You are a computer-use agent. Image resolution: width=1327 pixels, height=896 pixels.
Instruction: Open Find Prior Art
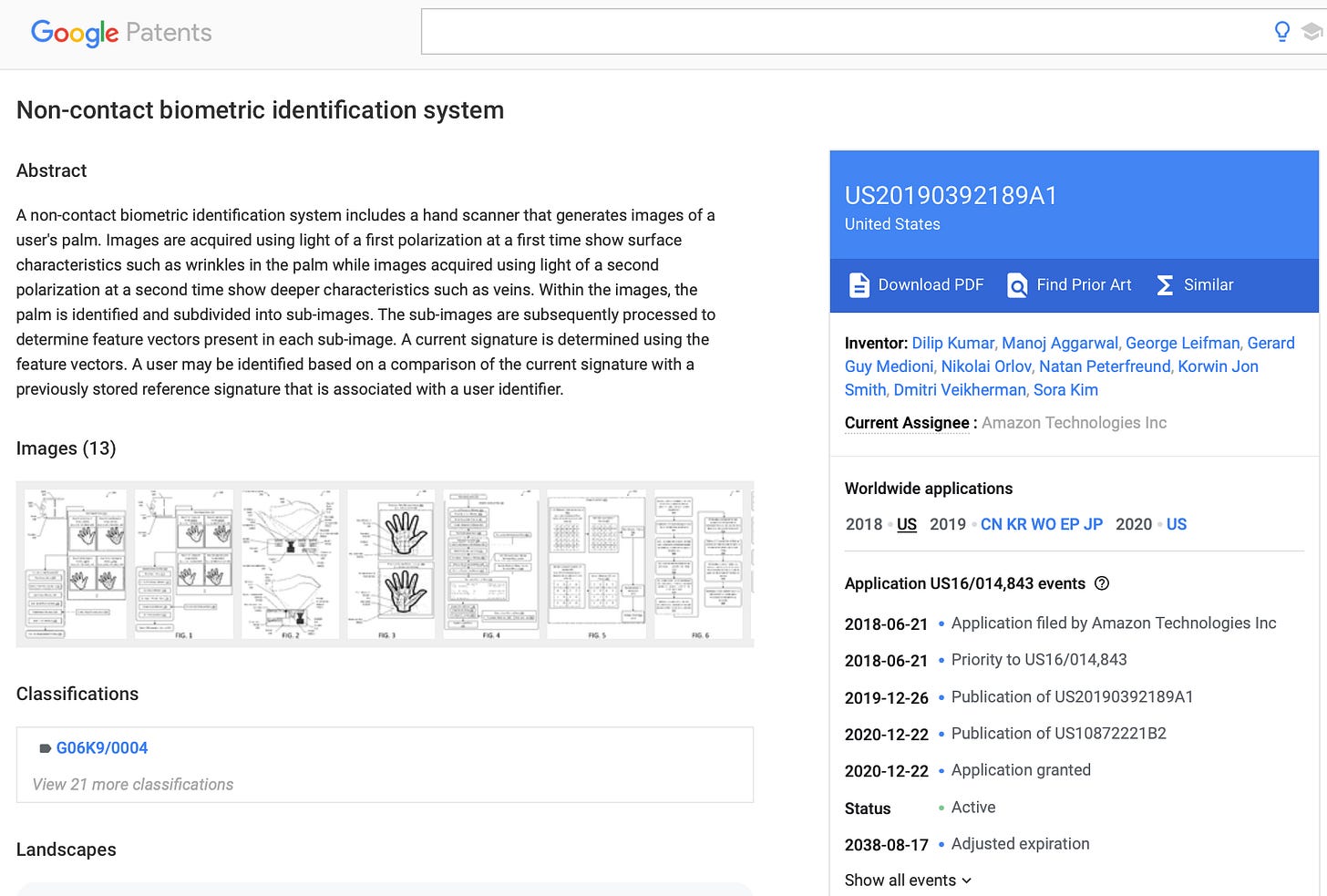1069,285
